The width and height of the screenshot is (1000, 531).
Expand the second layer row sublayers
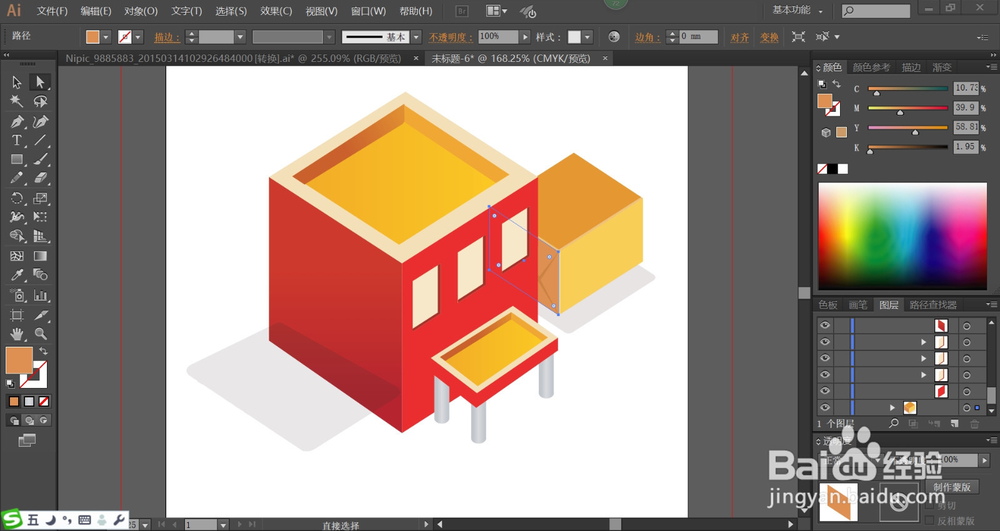coord(923,342)
